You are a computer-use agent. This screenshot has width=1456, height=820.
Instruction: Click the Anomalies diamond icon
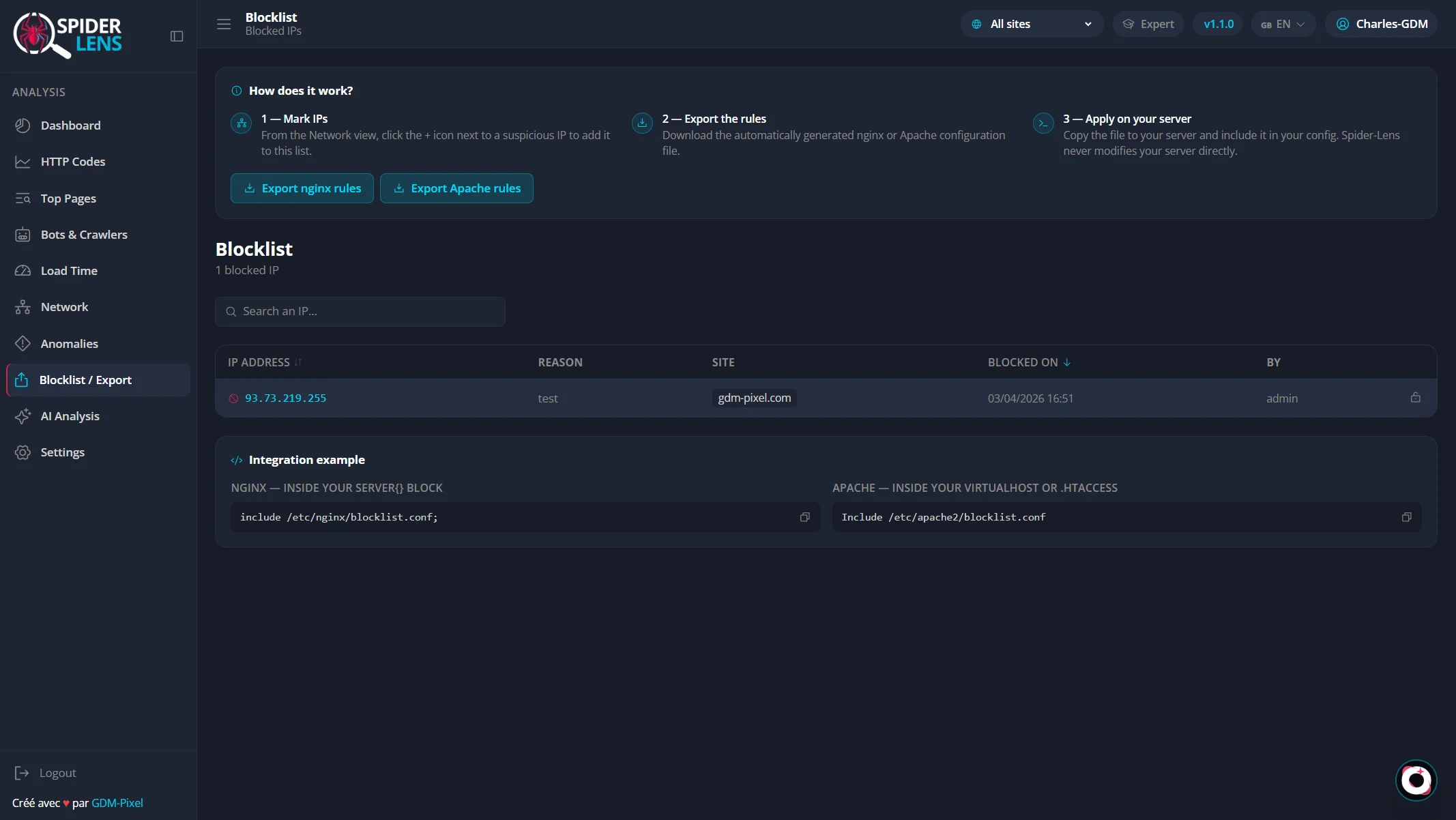pyautogui.click(x=23, y=343)
